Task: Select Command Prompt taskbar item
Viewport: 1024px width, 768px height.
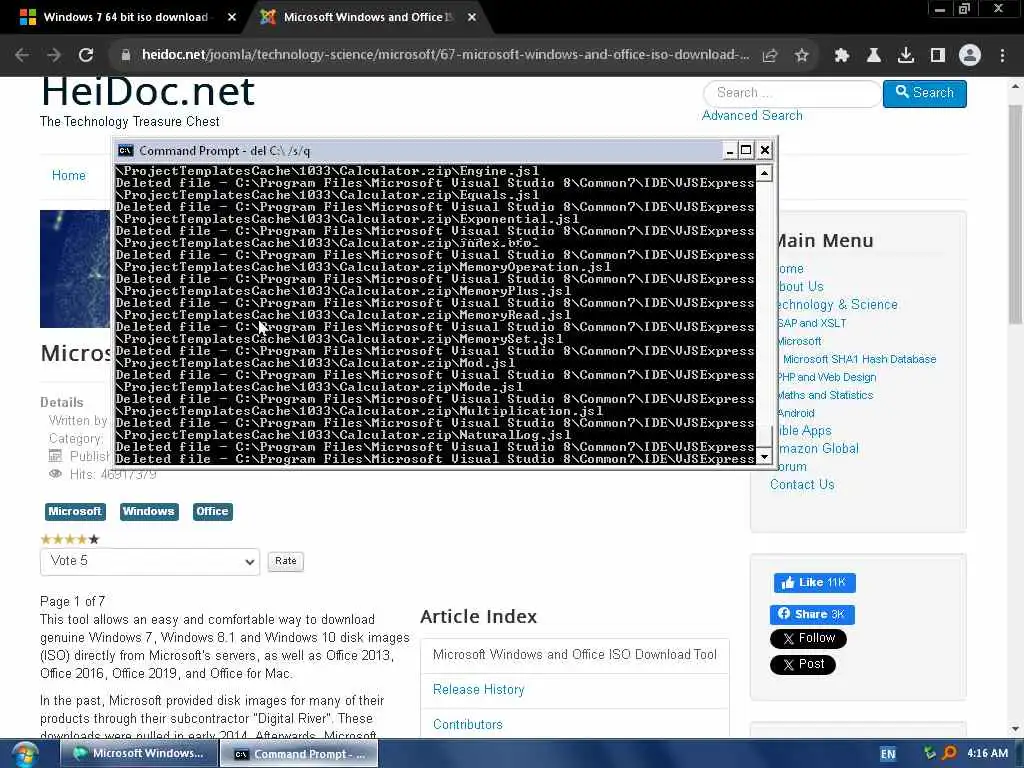Action: (x=298, y=754)
